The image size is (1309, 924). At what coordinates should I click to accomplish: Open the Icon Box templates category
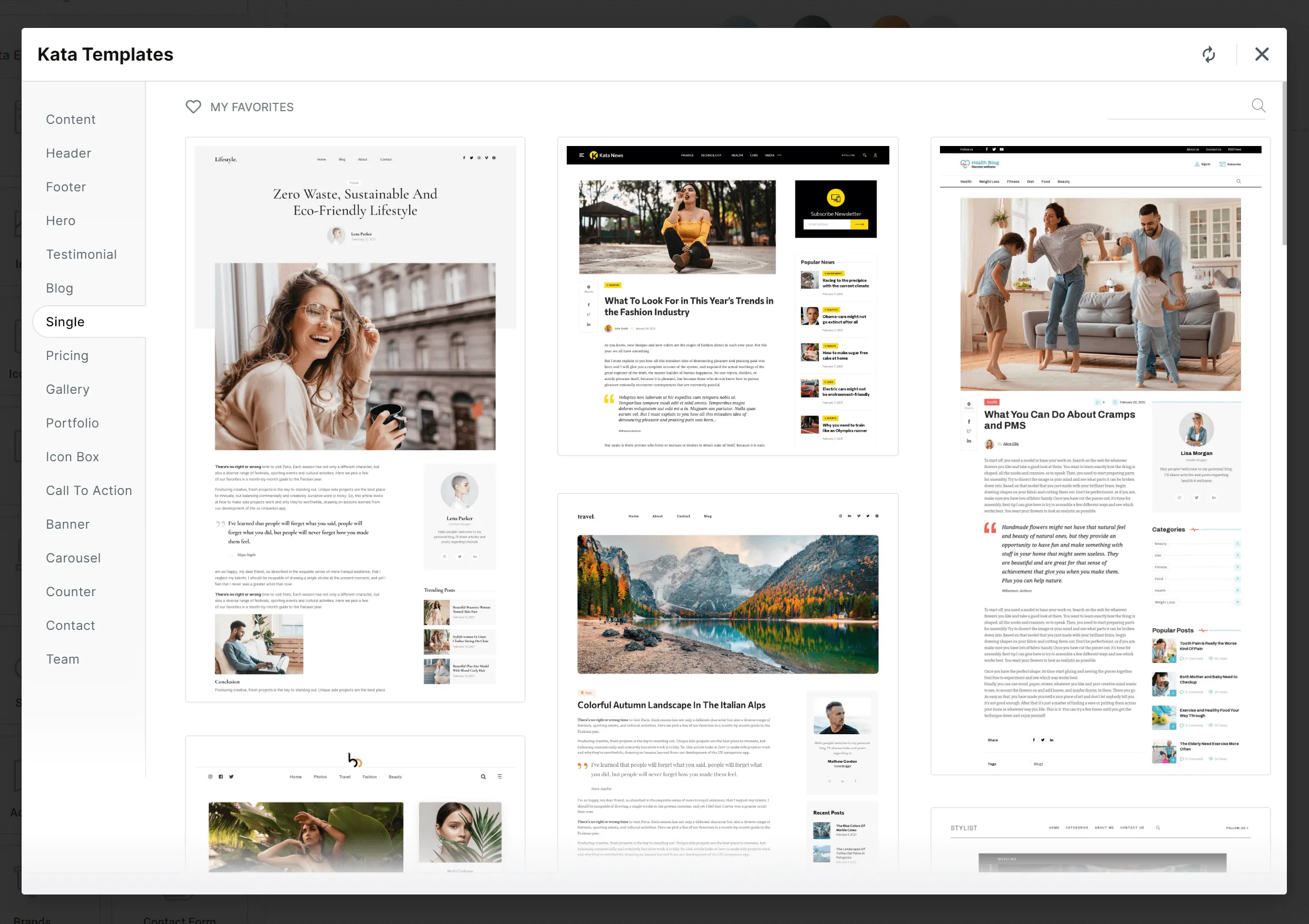[x=72, y=456]
